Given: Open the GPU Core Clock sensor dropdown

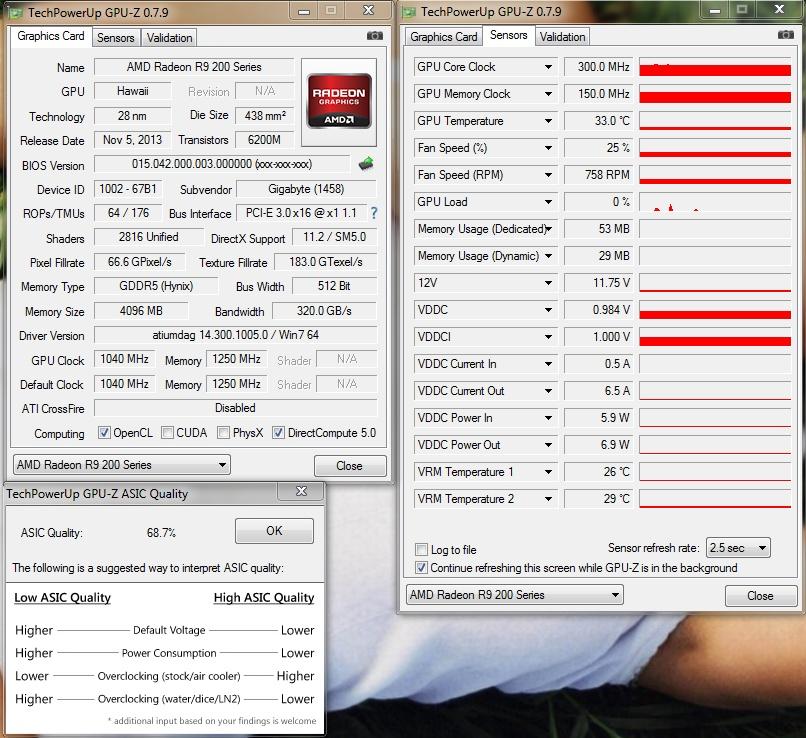Looking at the screenshot, I should coord(548,67).
